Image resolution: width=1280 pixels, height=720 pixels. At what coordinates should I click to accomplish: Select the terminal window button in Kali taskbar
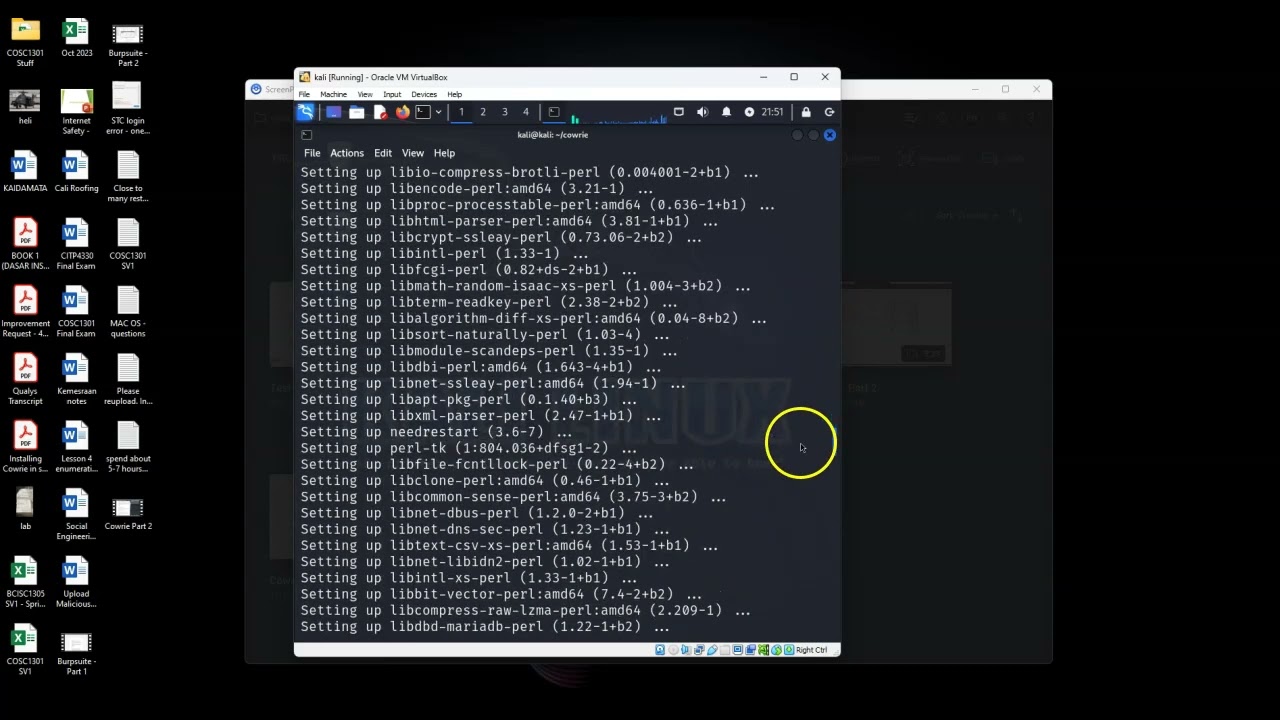[554, 112]
